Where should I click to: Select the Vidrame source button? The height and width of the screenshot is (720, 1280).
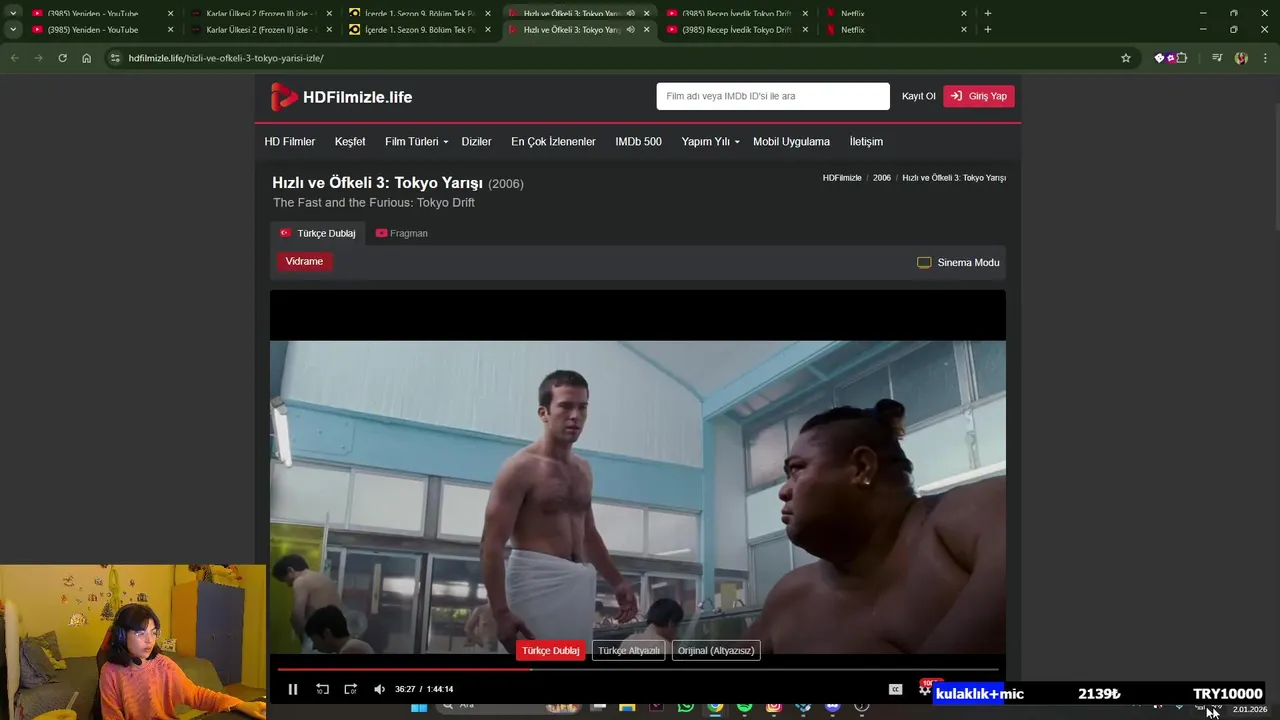[x=304, y=261]
